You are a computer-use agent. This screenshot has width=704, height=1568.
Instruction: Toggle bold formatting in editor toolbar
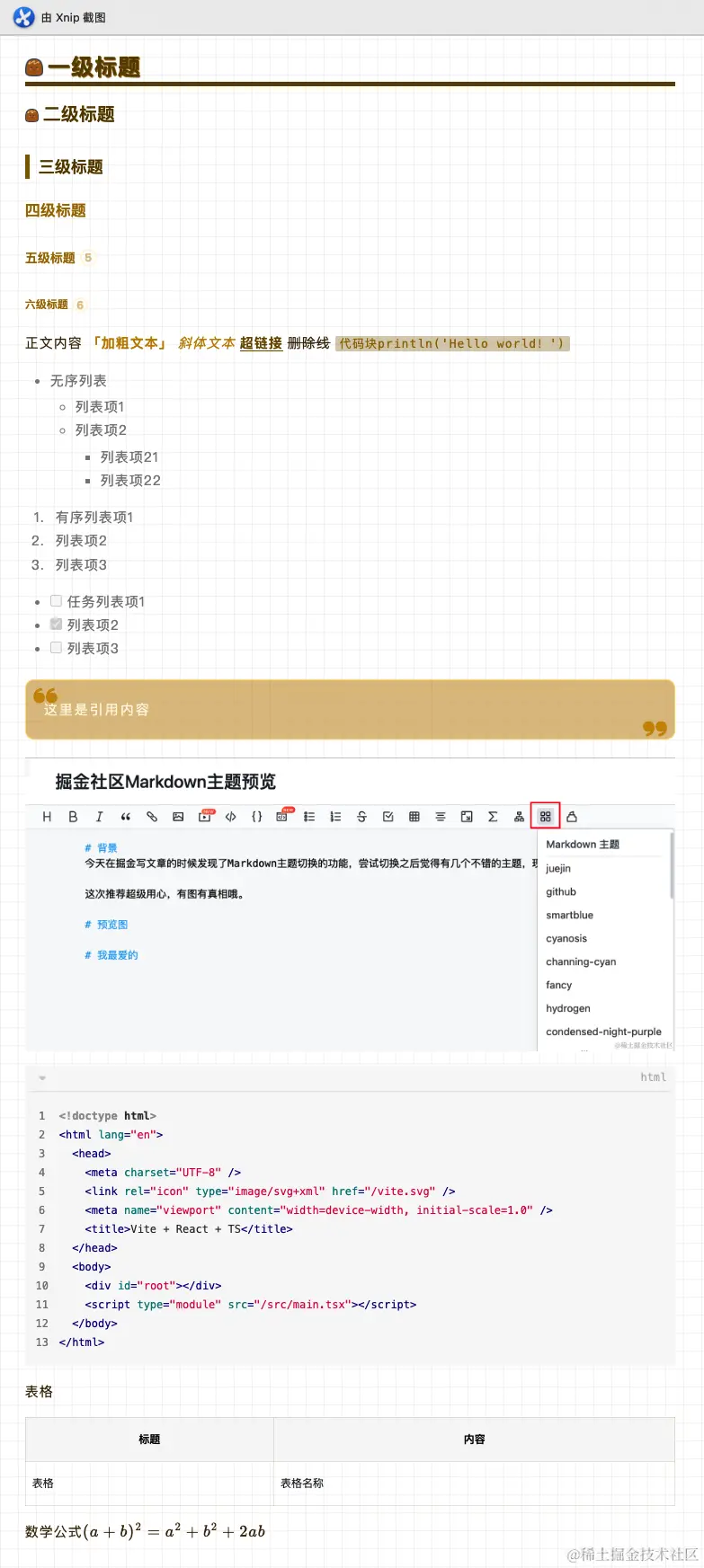[73, 817]
